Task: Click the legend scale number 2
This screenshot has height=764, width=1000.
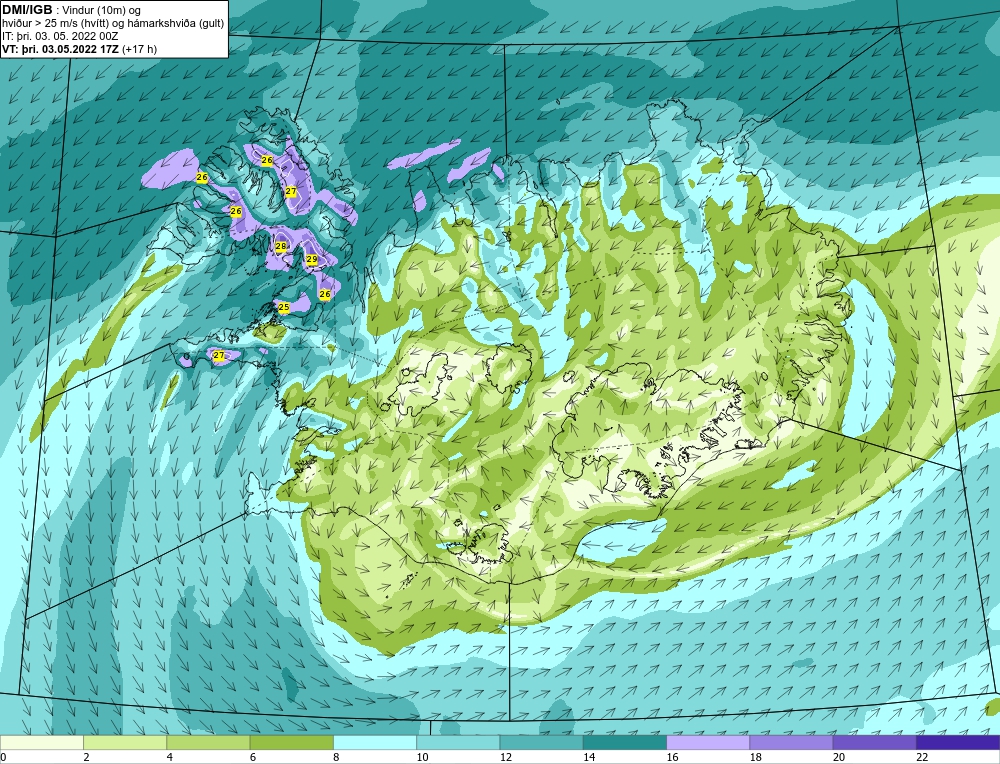Action: pyautogui.click(x=86, y=758)
